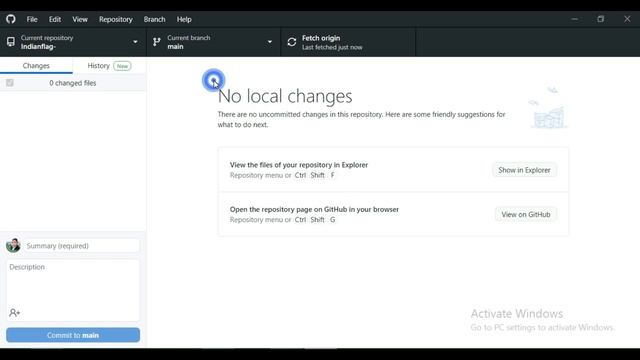640x360 pixels.
Task: Click the GitHub logo icon
Action: click(x=11, y=19)
